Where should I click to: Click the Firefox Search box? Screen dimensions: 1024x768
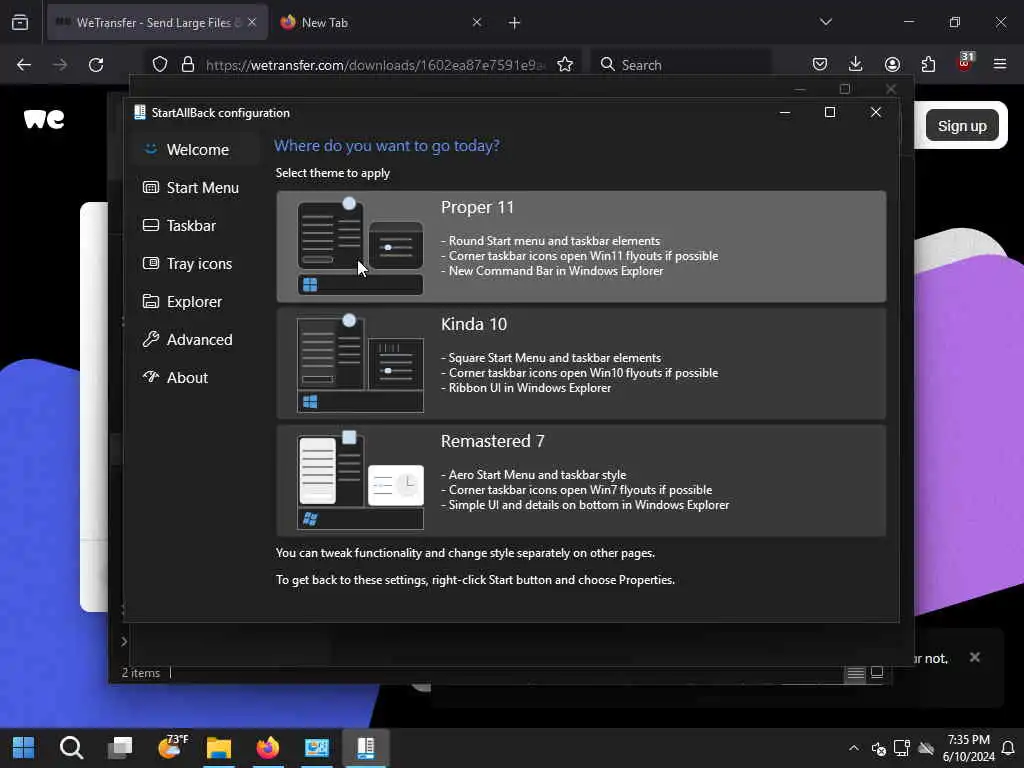pyautogui.click(x=682, y=65)
